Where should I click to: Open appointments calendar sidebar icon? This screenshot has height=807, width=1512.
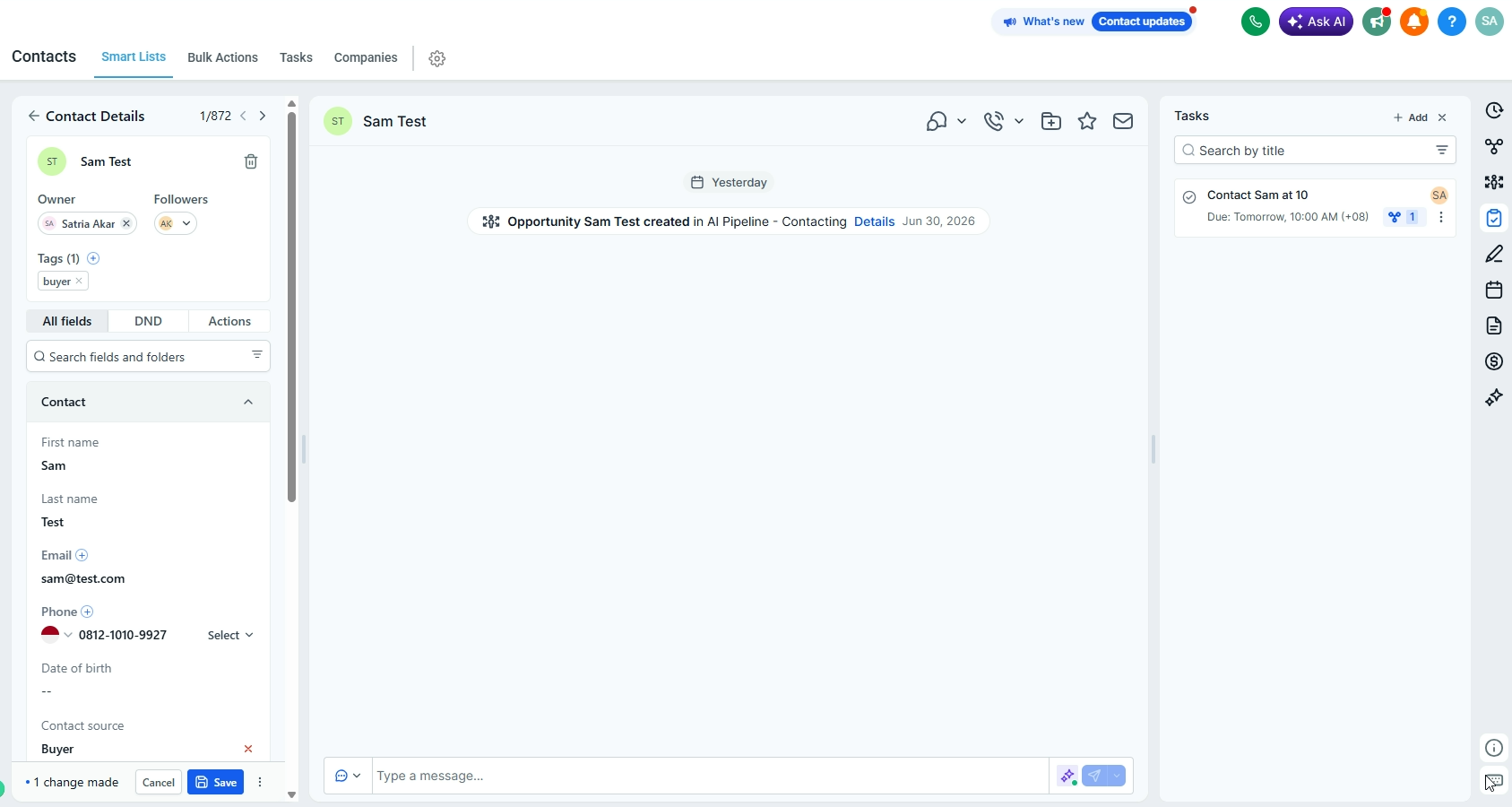coord(1494,290)
